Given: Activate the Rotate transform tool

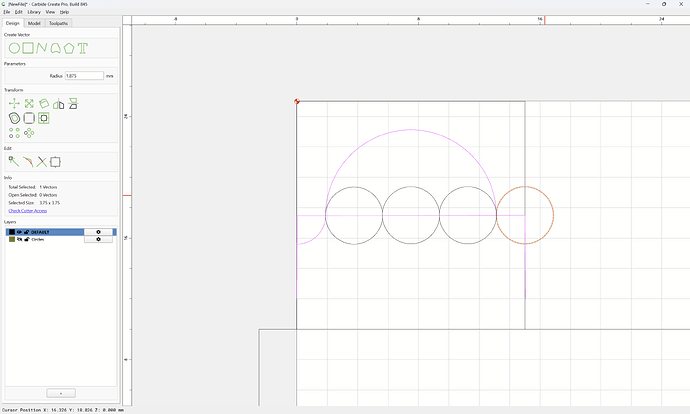Looking at the screenshot, I should pyautogui.click(x=44, y=103).
